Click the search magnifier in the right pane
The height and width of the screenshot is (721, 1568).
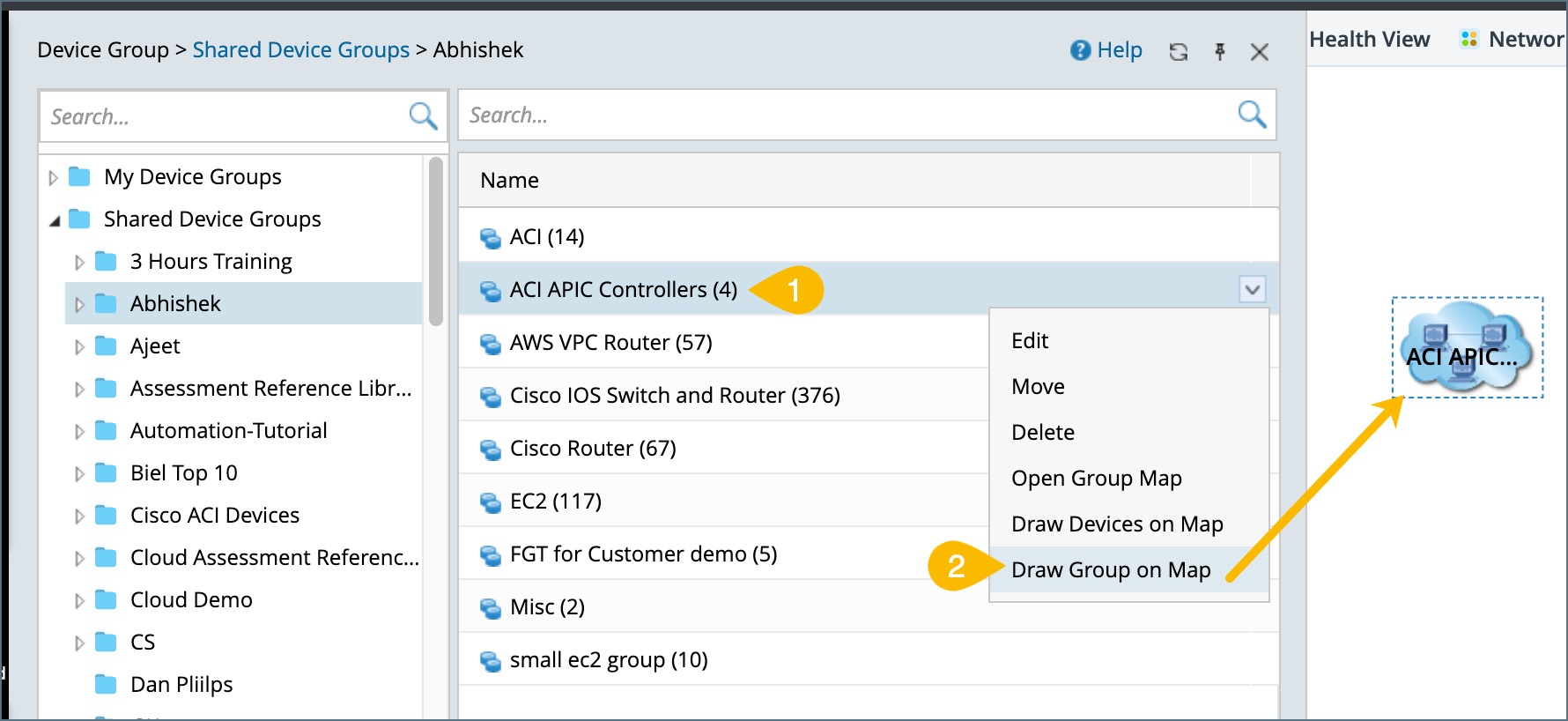pyautogui.click(x=1252, y=114)
